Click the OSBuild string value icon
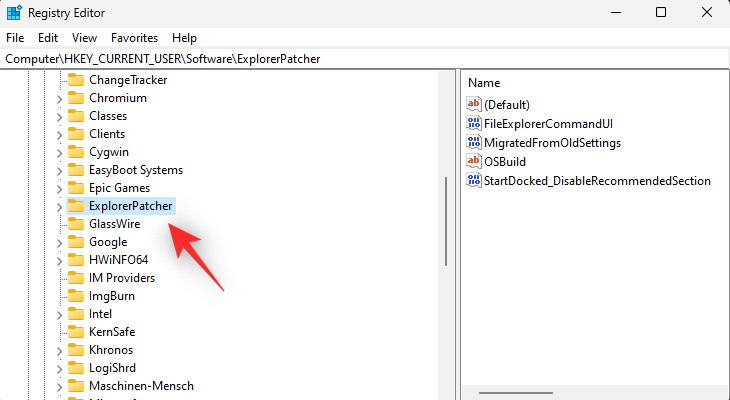Screen dimensions: 730x400 [x=474, y=162]
